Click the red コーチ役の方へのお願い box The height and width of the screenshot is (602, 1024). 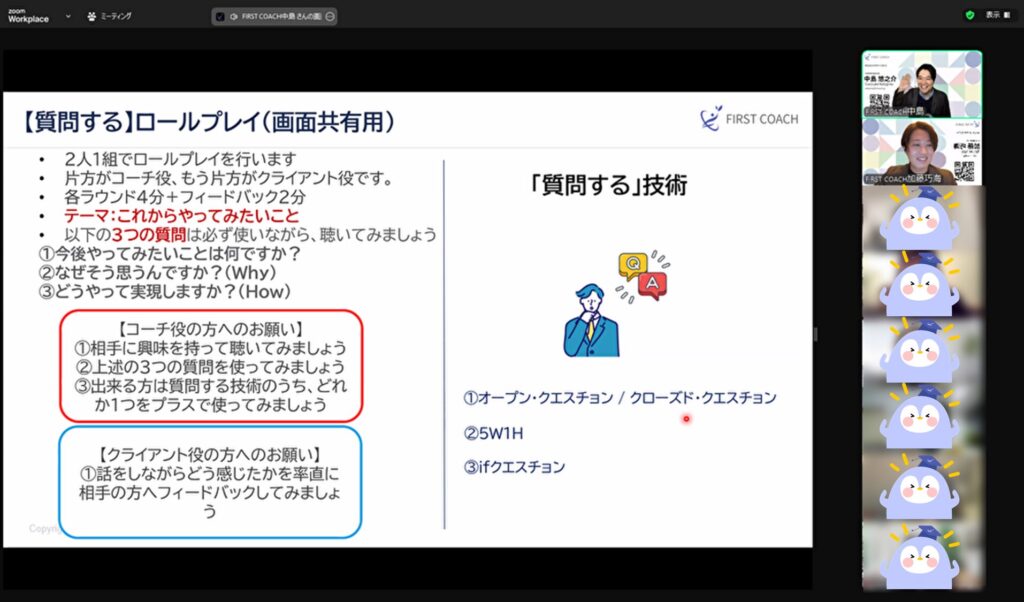(210, 365)
